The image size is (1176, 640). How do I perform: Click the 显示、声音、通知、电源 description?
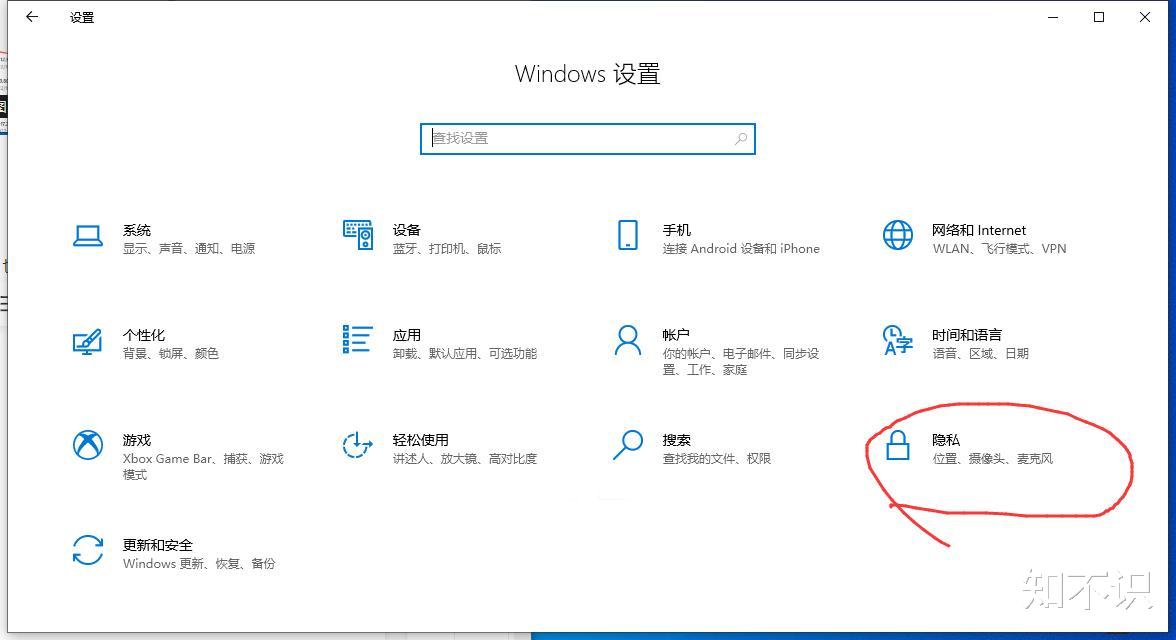[x=189, y=248]
